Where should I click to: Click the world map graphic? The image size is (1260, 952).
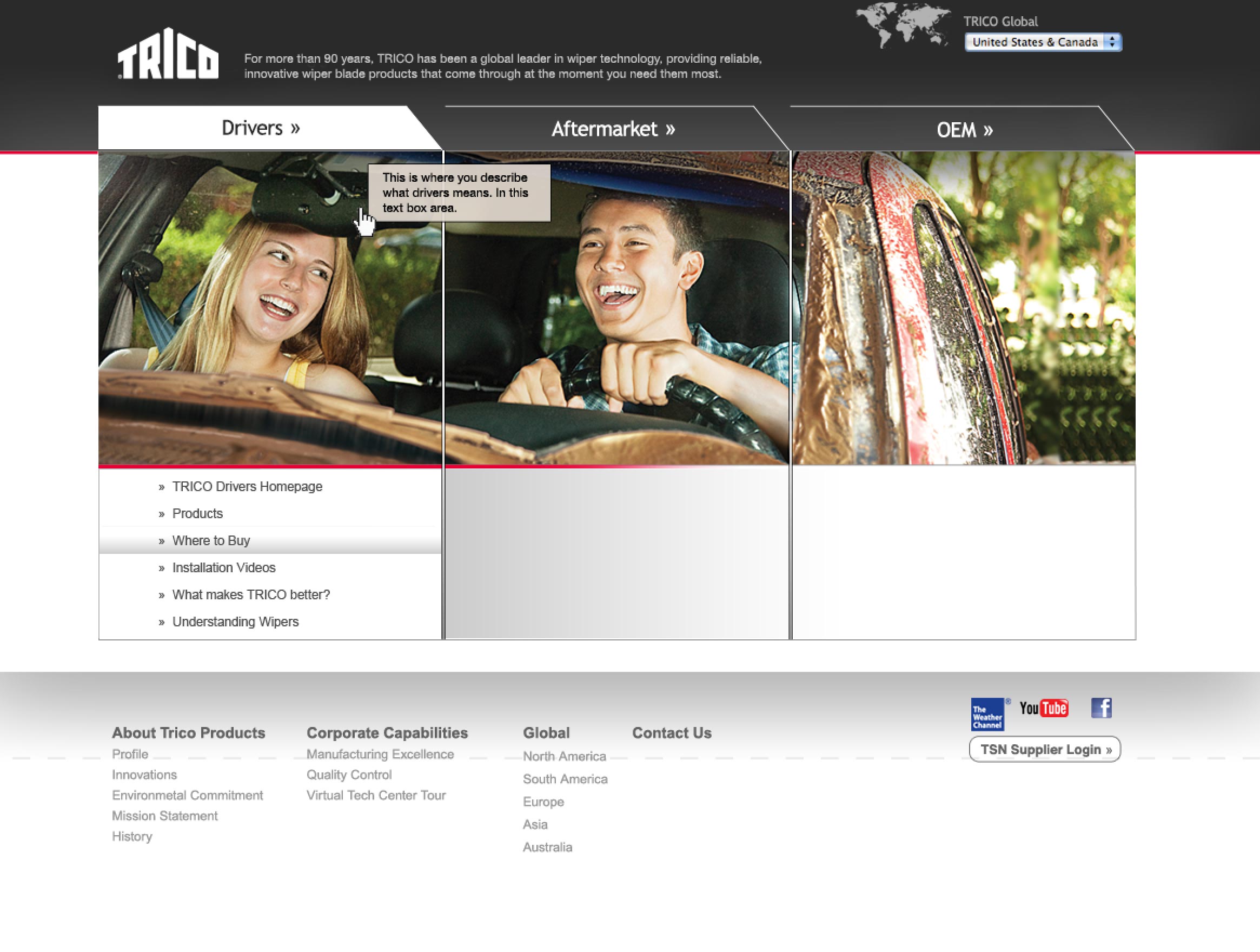coord(904,24)
